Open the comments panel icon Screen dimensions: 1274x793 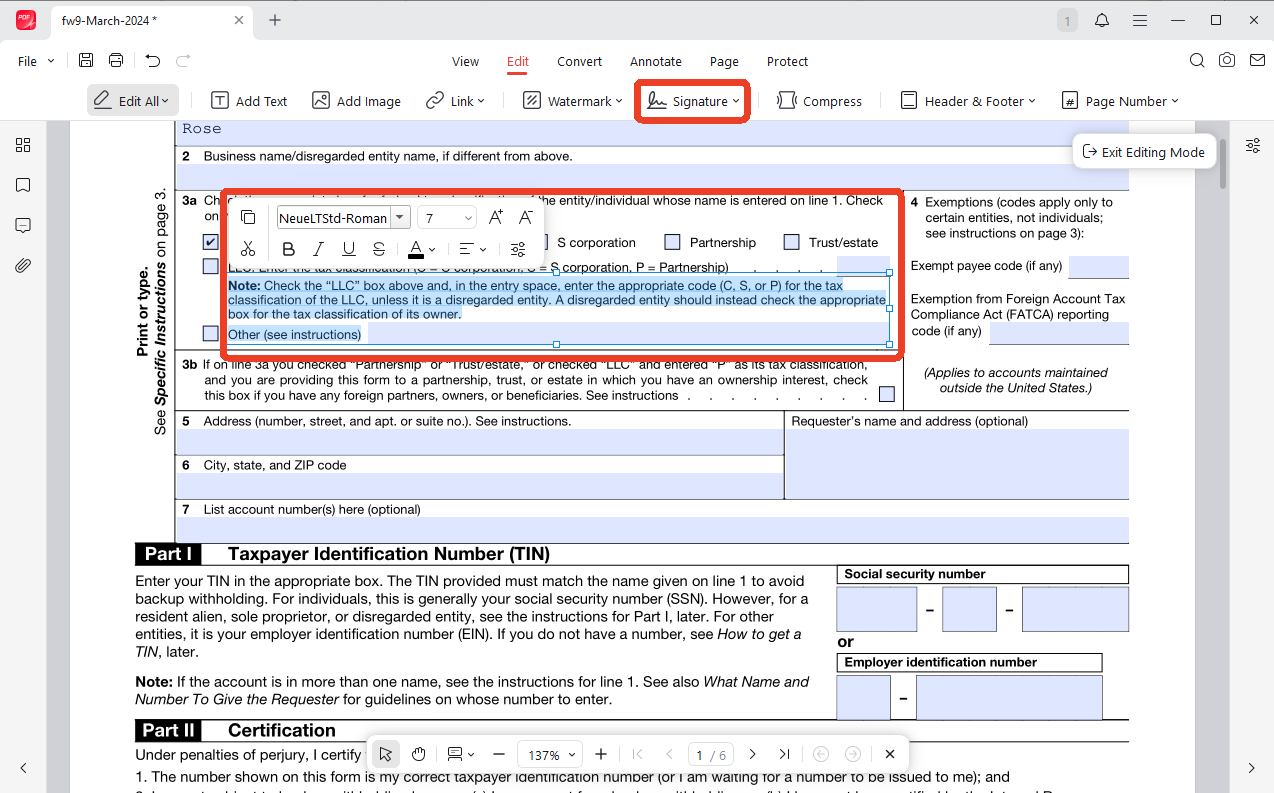click(23, 226)
